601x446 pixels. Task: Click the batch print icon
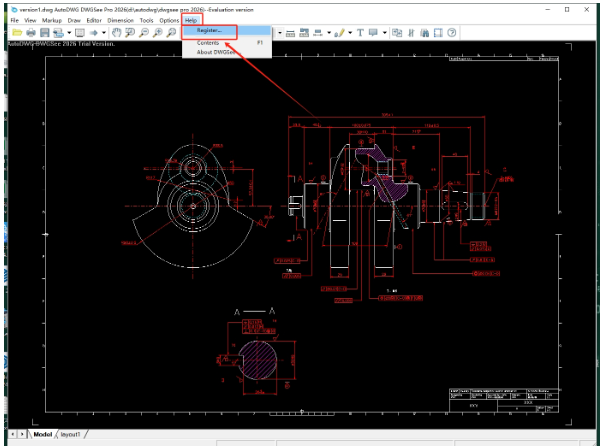tap(58, 33)
